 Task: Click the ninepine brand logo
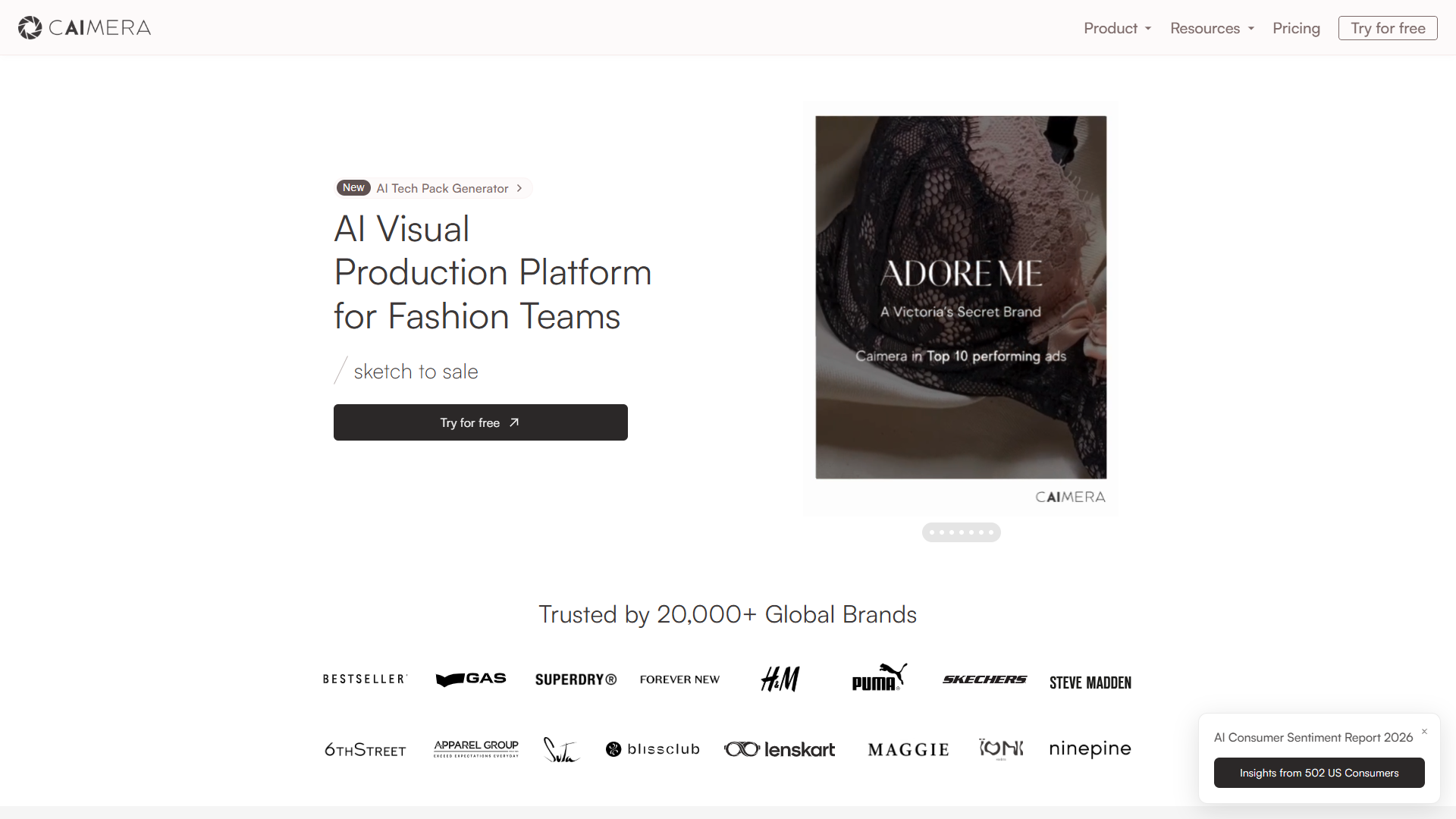[x=1090, y=749]
